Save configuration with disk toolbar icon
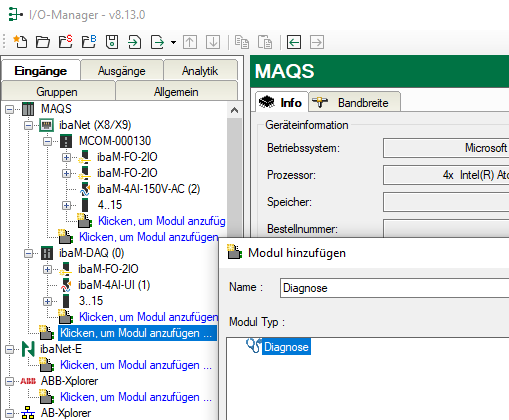The image size is (509, 420). coord(112,42)
